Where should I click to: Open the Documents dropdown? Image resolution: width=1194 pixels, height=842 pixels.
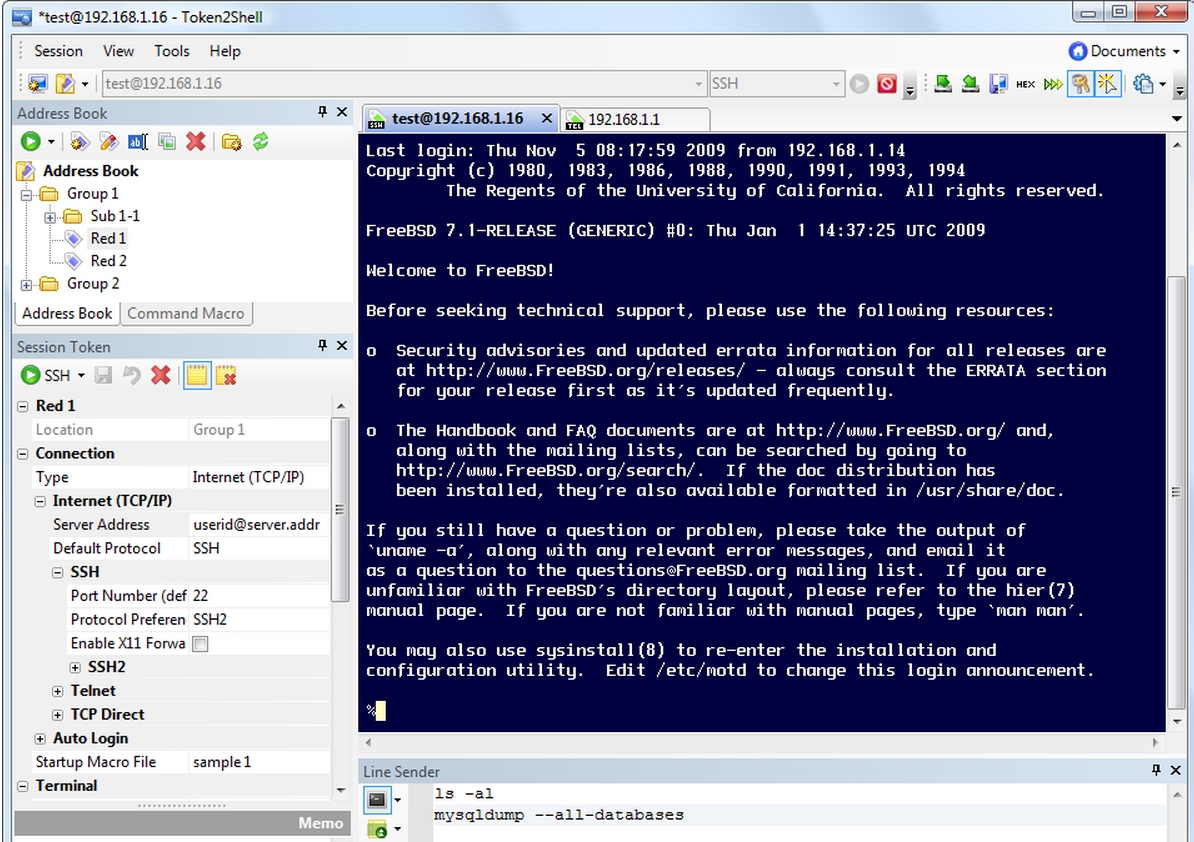point(1123,51)
